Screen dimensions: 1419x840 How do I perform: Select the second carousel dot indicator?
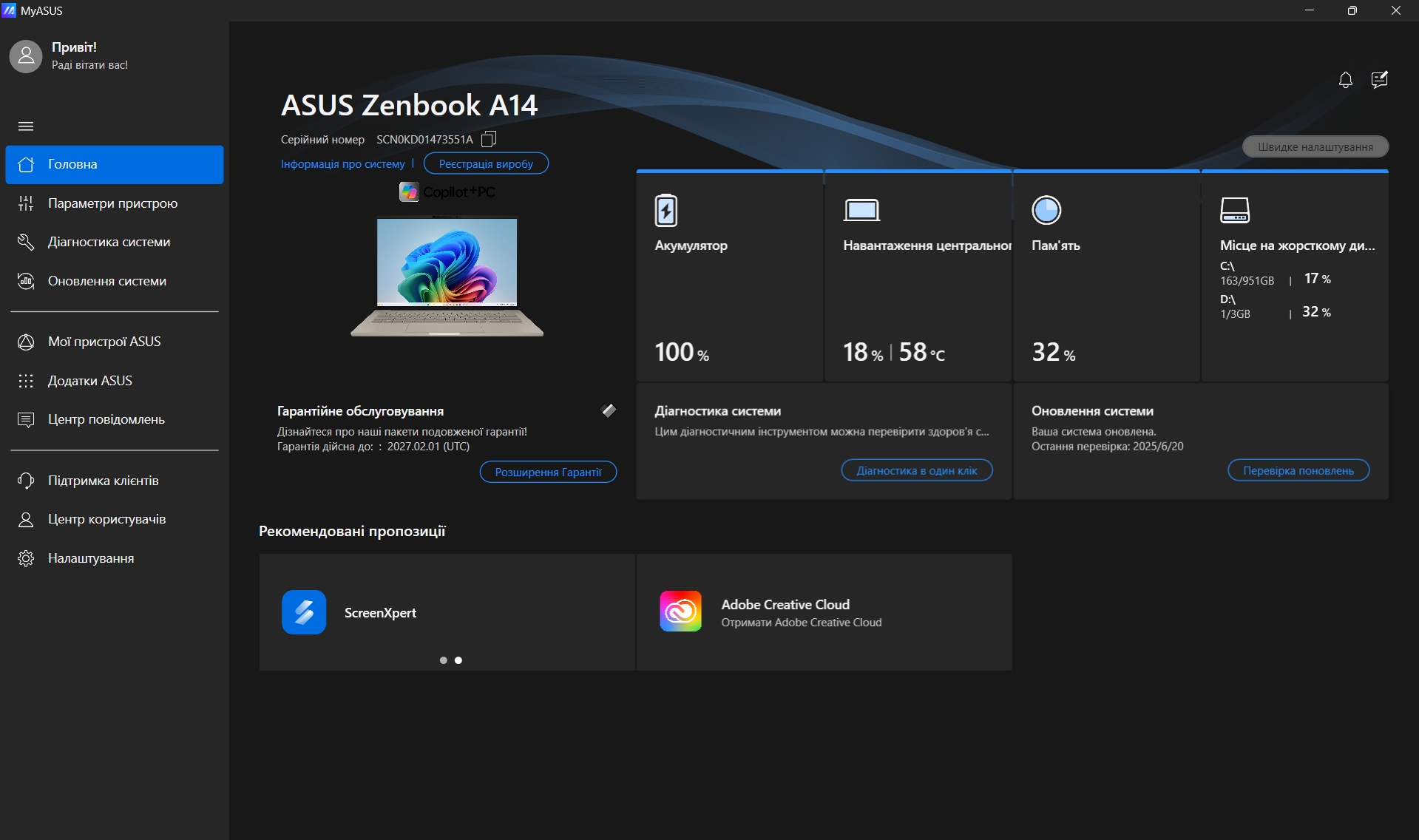pos(458,660)
